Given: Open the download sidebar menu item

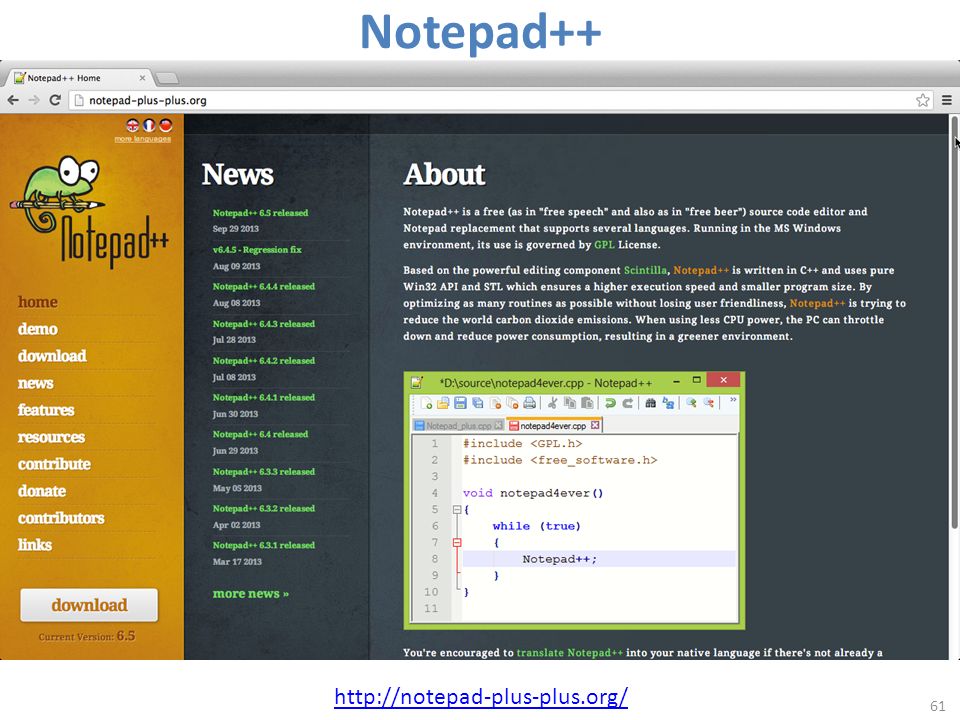Looking at the screenshot, I should coord(52,356).
